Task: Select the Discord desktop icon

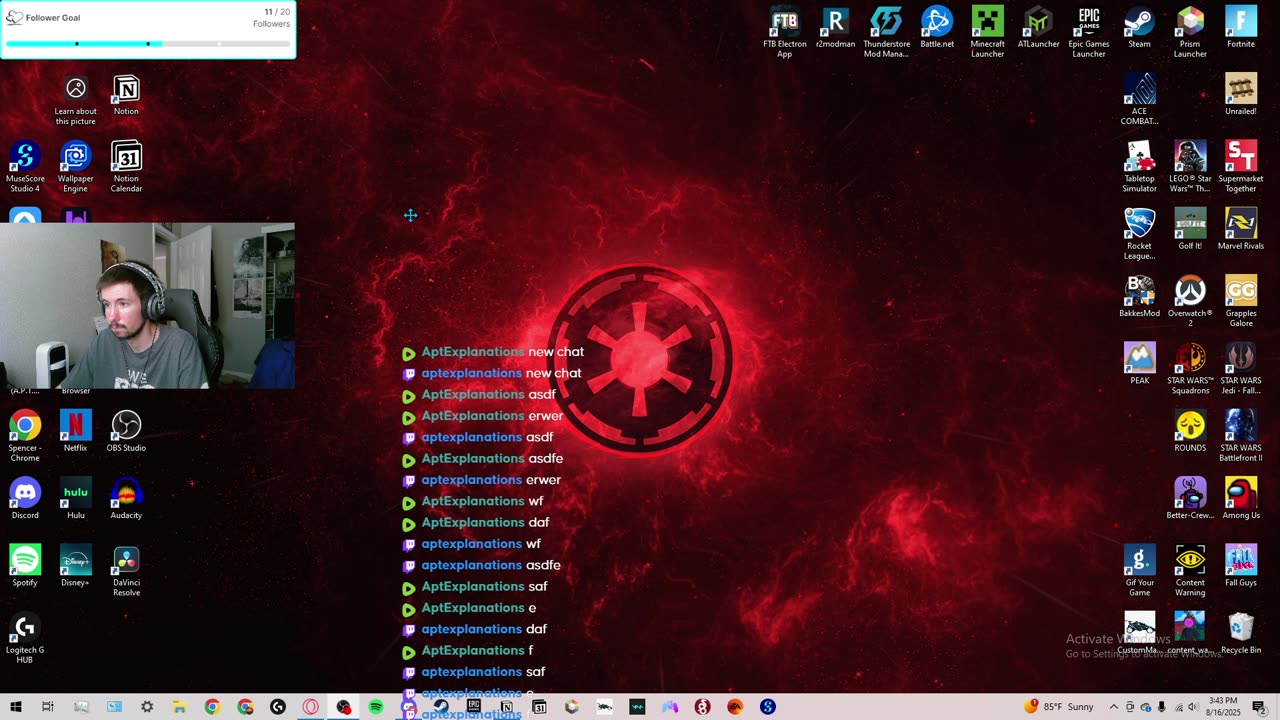Action: pos(25,498)
